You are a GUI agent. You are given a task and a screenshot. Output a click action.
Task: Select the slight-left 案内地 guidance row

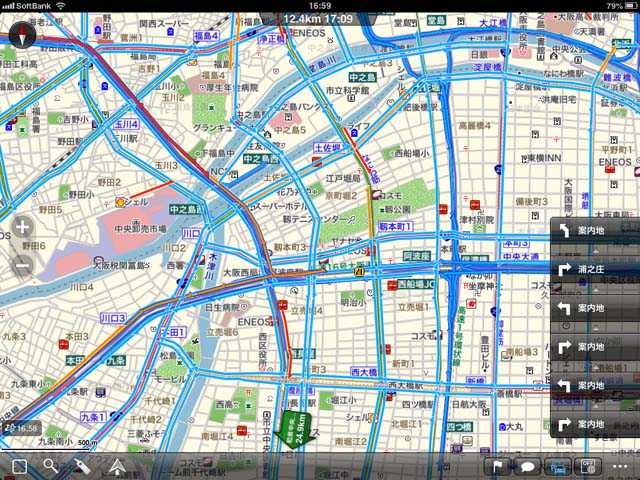coord(595,230)
